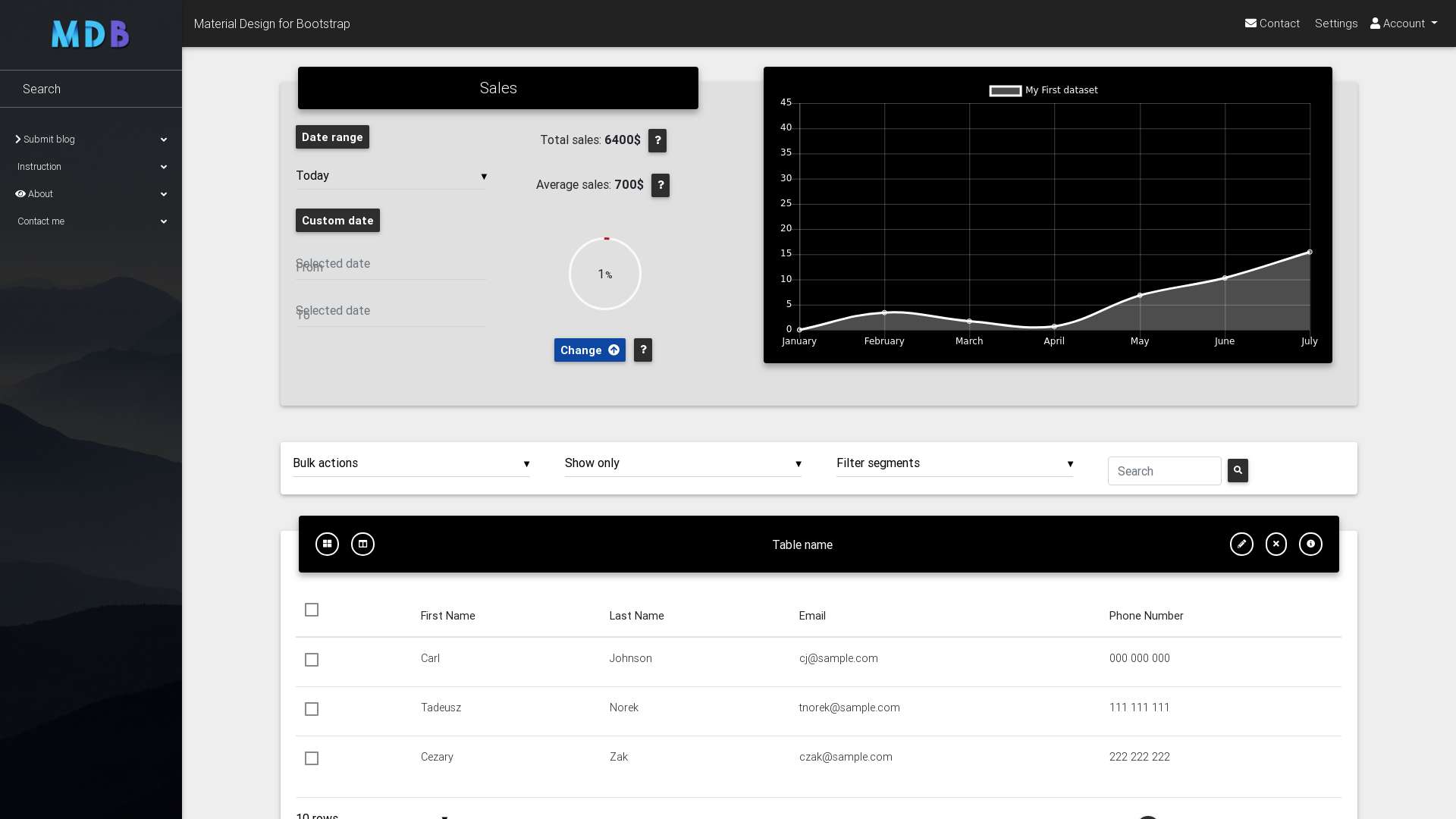Open help for Average sales
Screen dimensions: 1456x819
[x=661, y=185]
